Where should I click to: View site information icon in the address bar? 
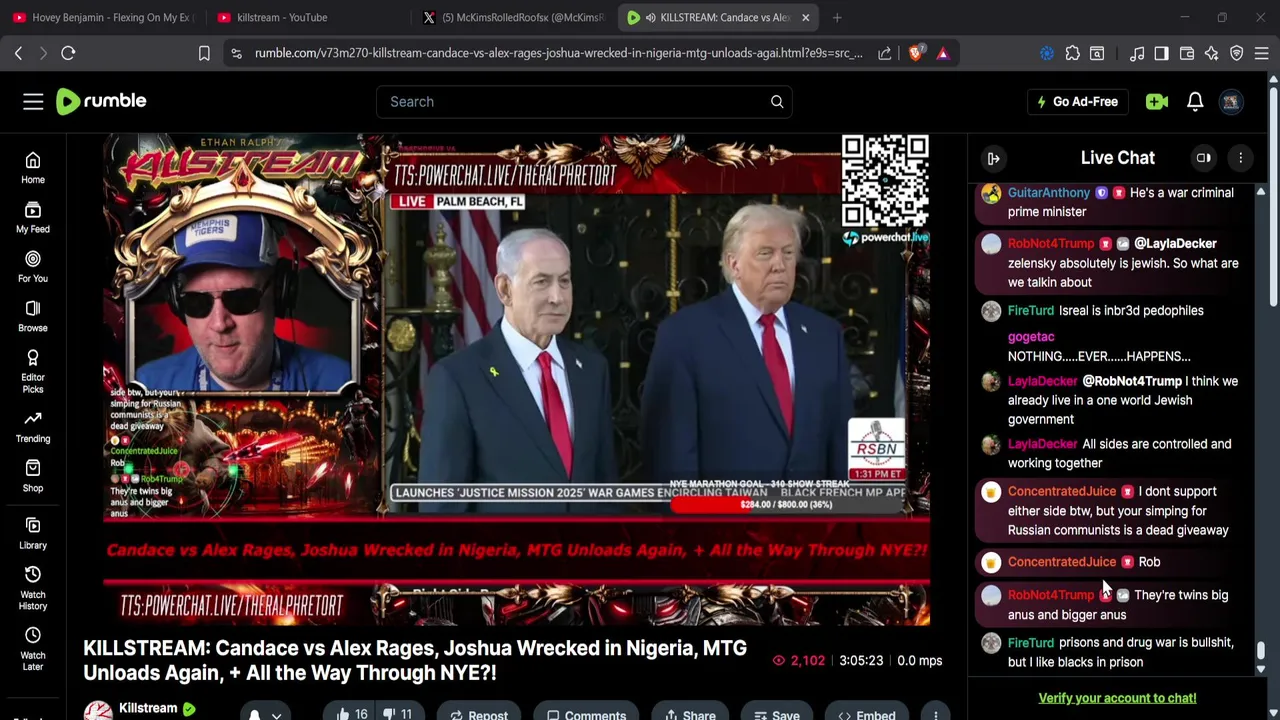(x=236, y=53)
